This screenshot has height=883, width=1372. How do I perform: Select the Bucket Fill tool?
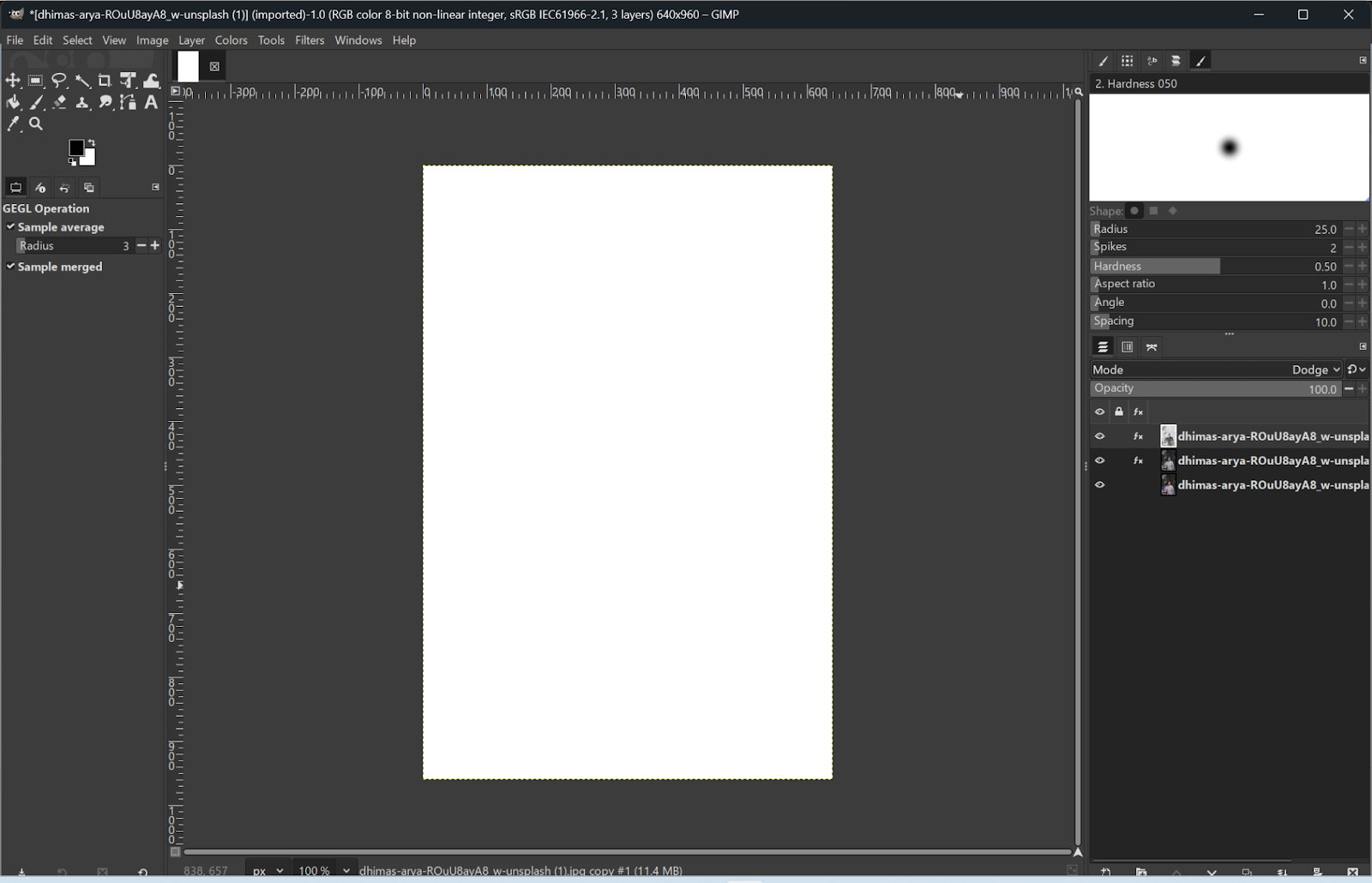coord(13,102)
